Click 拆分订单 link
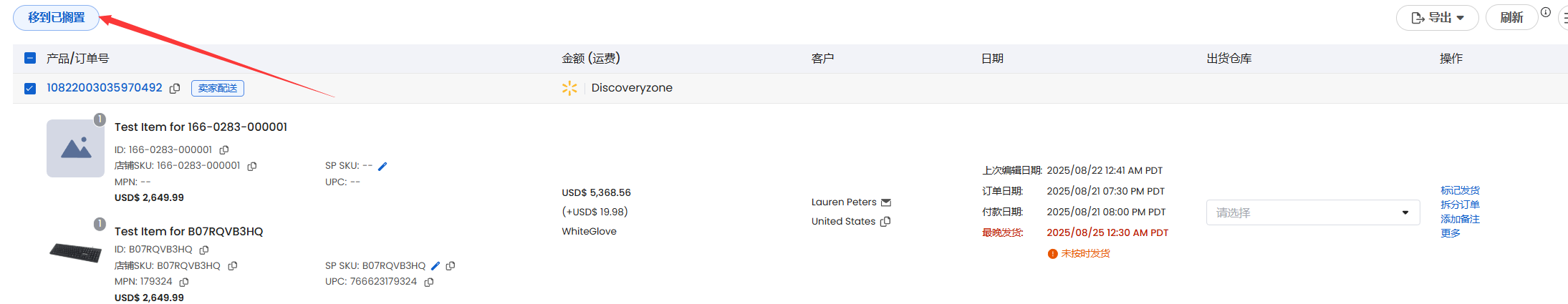The height and width of the screenshot is (304, 1568). (x=1460, y=205)
